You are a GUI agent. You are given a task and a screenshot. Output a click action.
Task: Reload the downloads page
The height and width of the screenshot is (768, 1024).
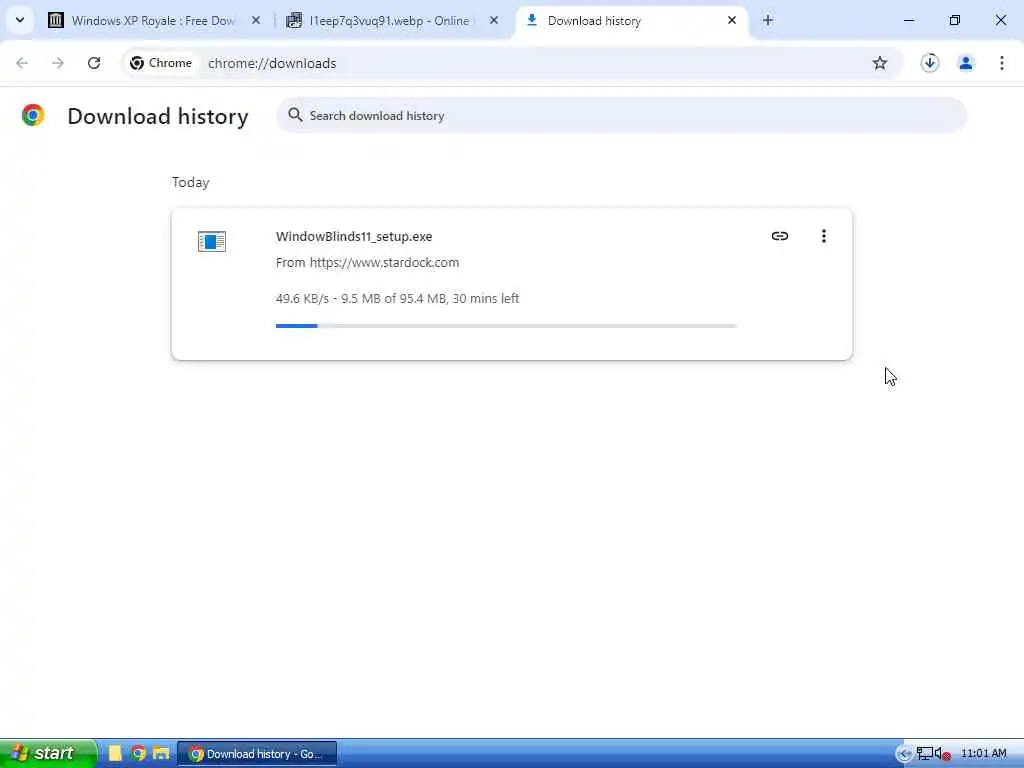click(x=94, y=63)
